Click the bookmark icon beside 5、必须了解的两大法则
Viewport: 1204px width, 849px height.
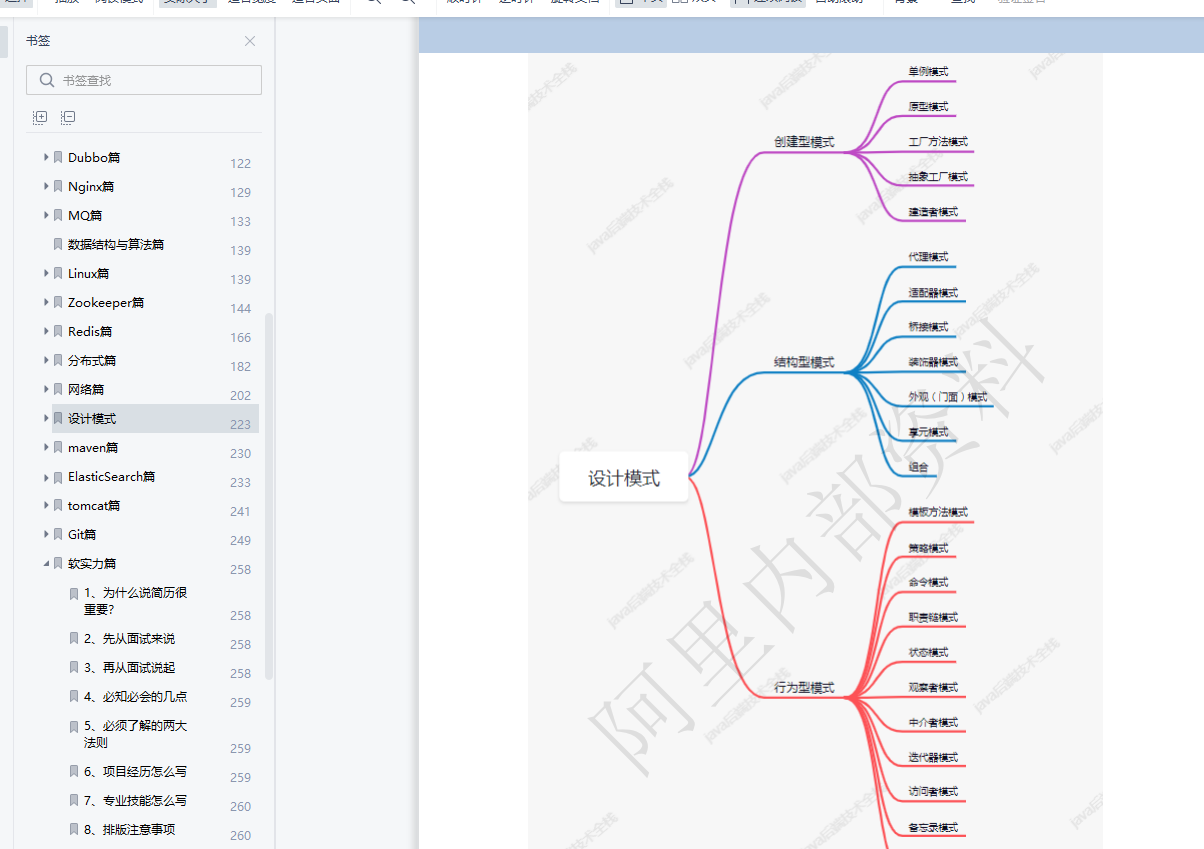tap(74, 726)
